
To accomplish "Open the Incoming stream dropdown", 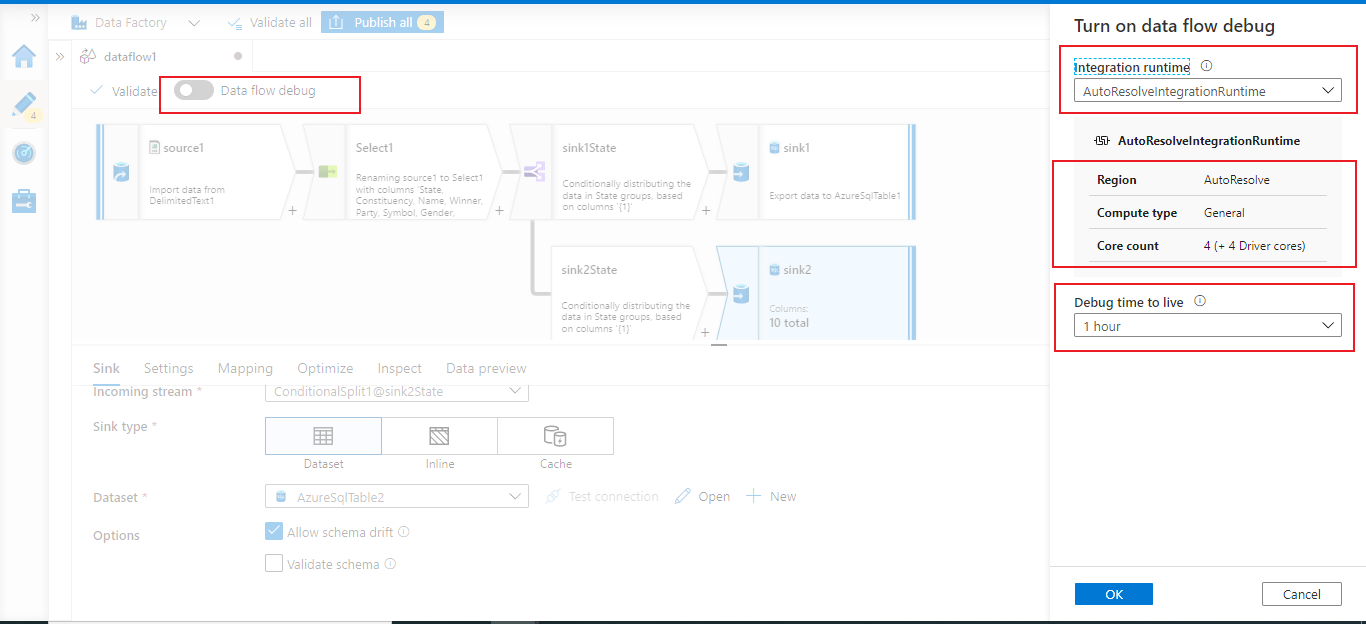I will click(x=396, y=391).
